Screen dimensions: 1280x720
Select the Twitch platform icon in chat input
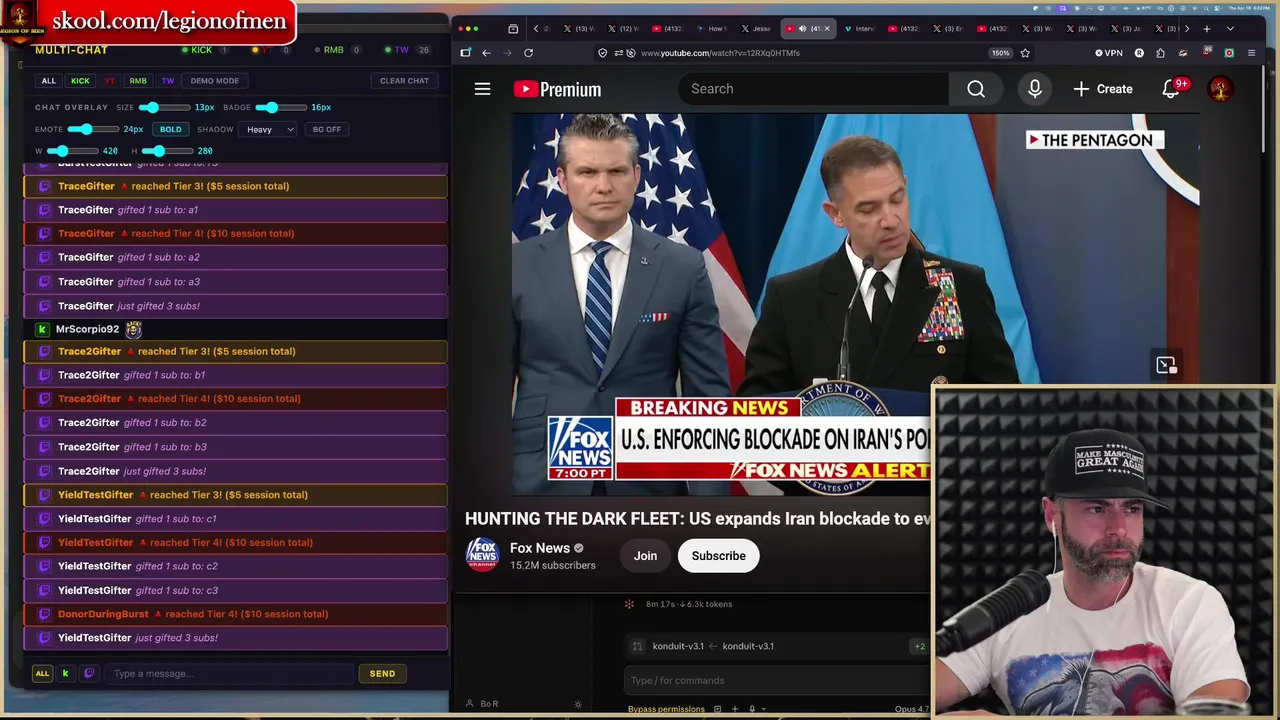89,673
